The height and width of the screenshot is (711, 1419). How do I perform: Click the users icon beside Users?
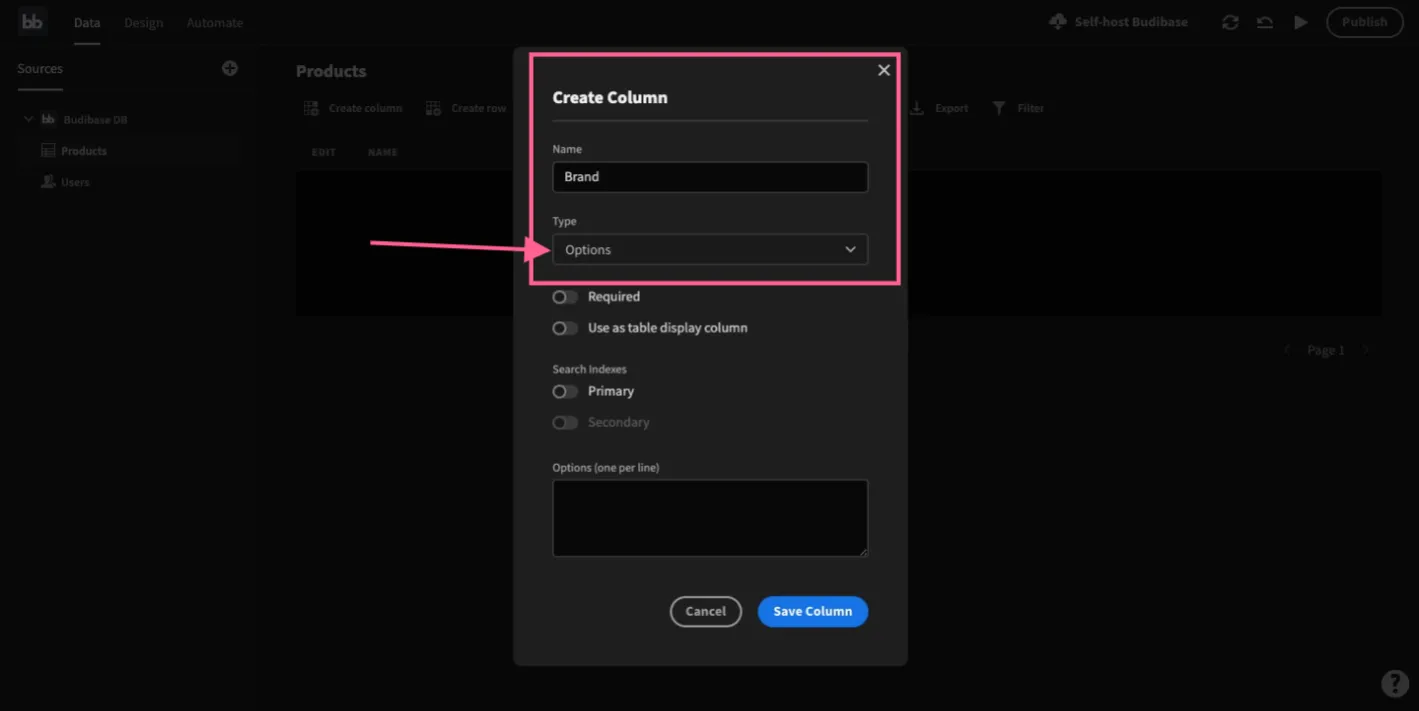[48, 182]
